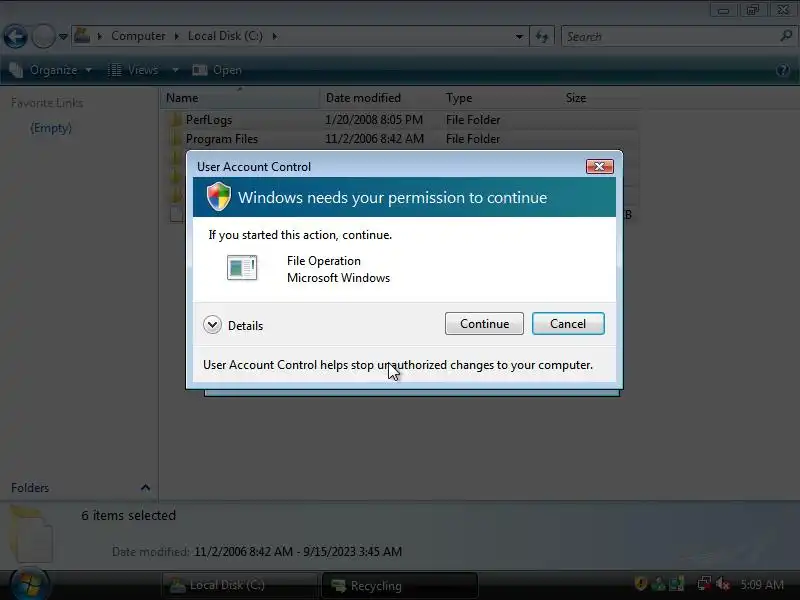This screenshot has height=600, width=800.
Task: Switch to Local Disk (C:) taskbar button
Action: pyautogui.click(x=240, y=585)
